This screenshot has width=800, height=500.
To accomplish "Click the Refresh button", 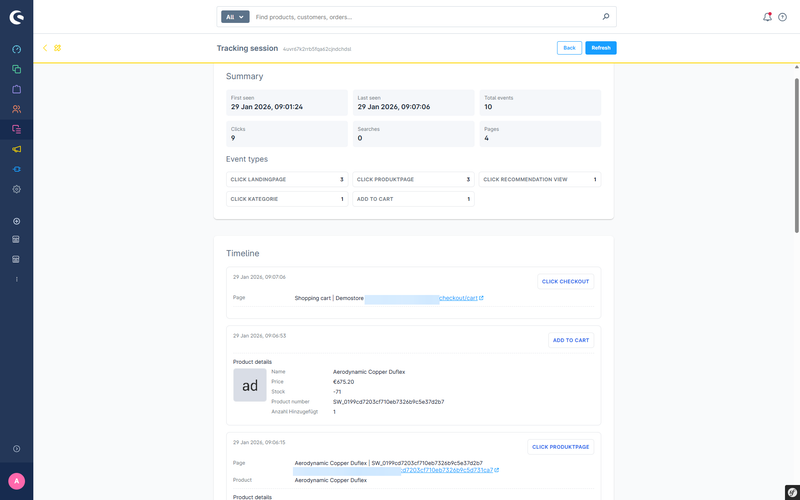I will 600,48.
